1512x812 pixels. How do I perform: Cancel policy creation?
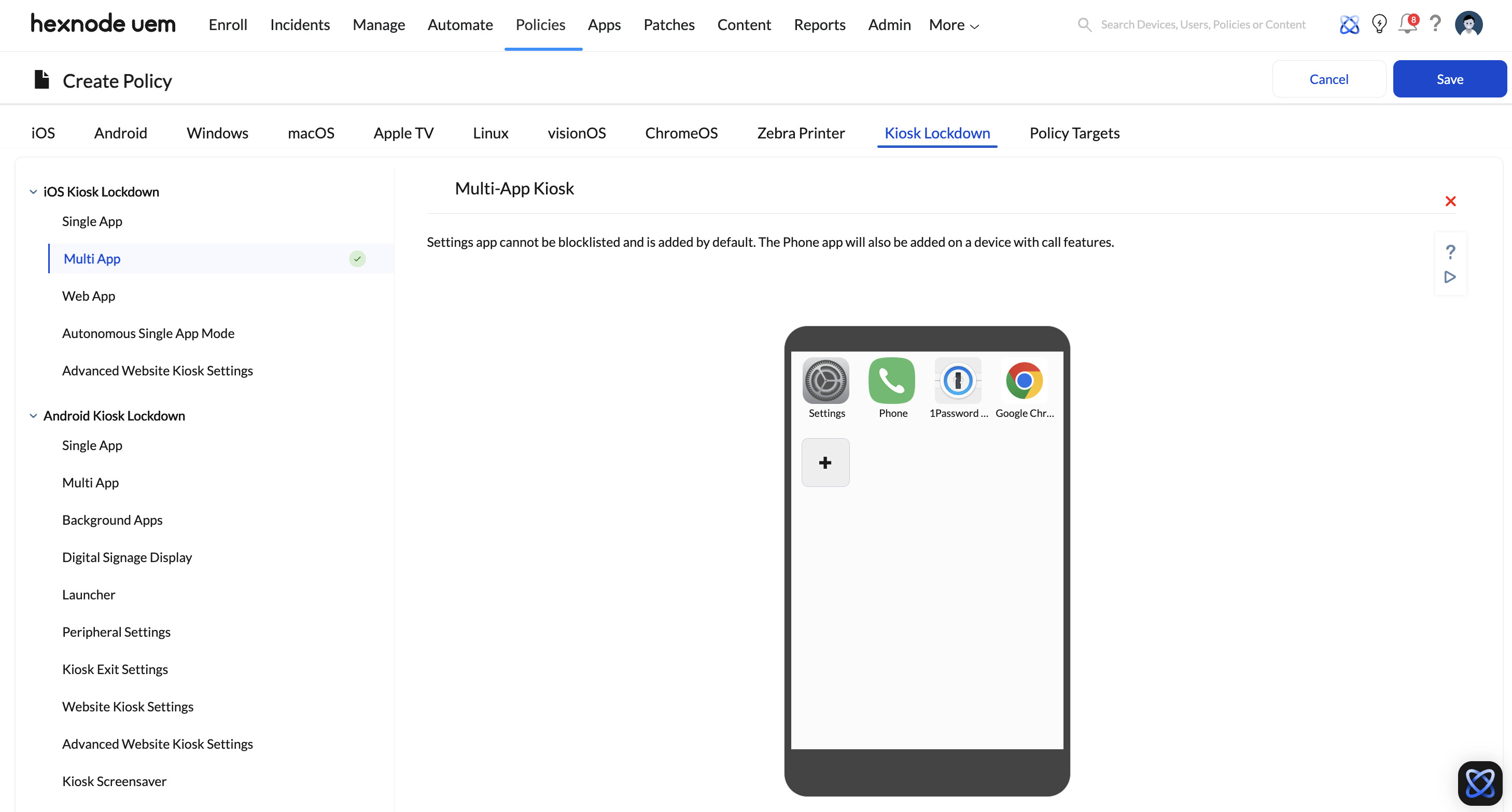click(1329, 79)
